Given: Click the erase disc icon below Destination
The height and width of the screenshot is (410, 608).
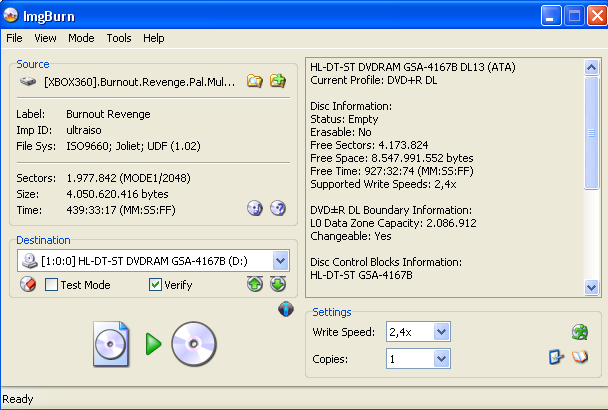Looking at the screenshot, I should tap(28, 285).
